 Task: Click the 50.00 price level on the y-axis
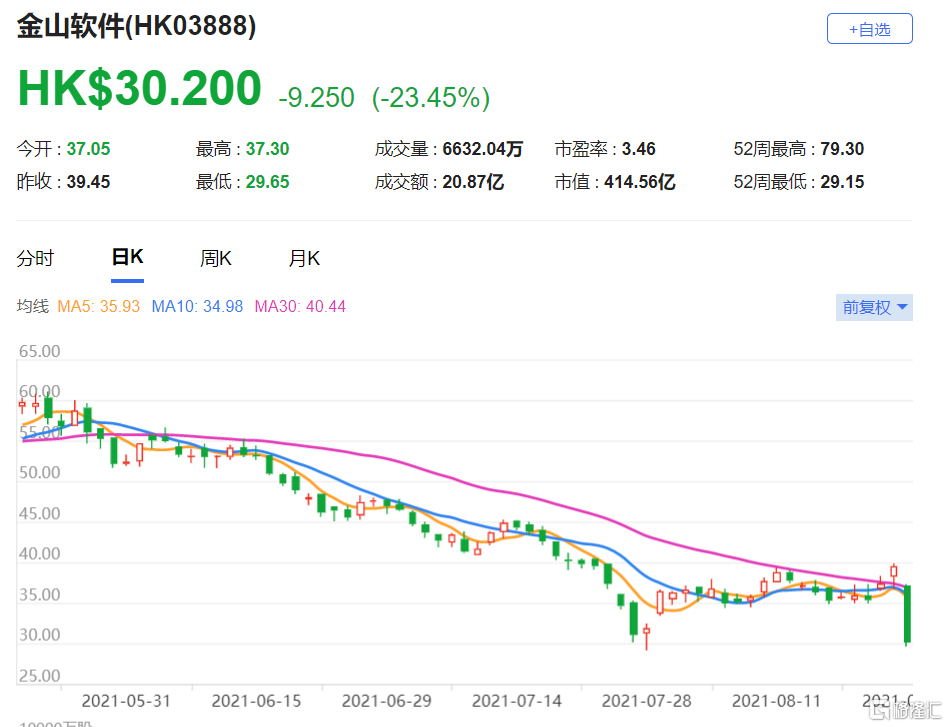pyautogui.click(x=40, y=472)
